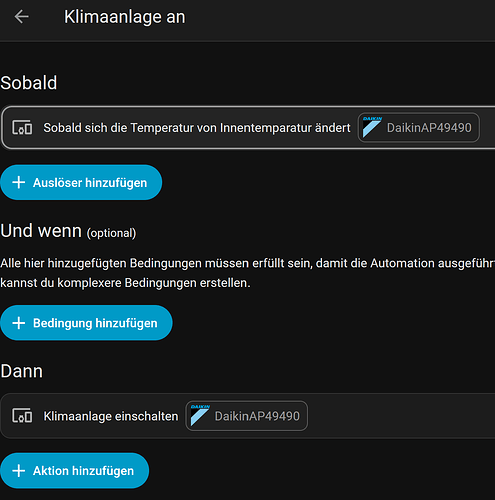Open the DaikinAP49490 chip in the trigger row
This screenshot has width=495, height=500.
(419, 128)
